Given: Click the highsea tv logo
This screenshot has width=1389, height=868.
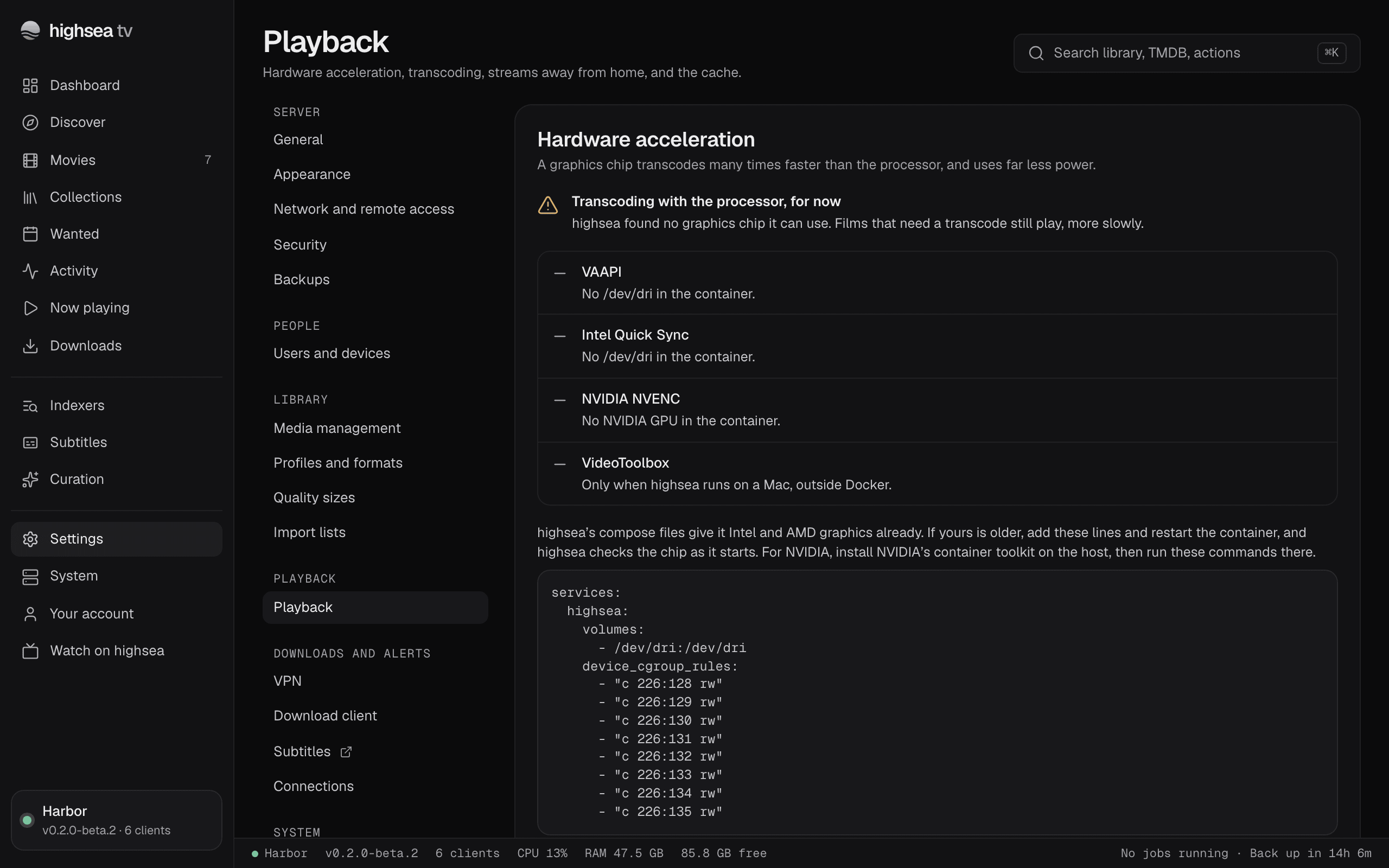Looking at the screenshot, I should (77, 30).
